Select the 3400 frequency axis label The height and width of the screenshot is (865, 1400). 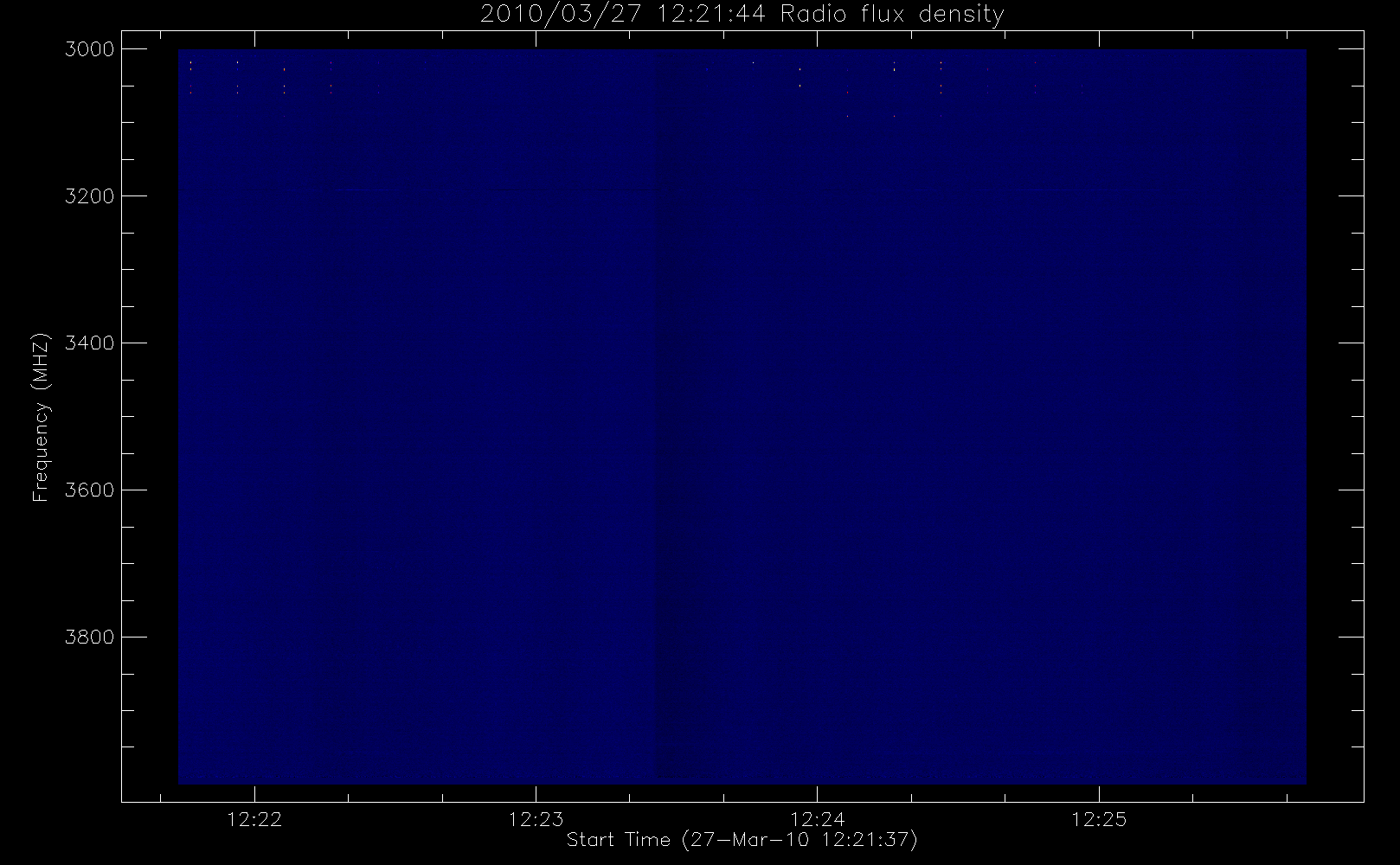click(x=90, y=343)
